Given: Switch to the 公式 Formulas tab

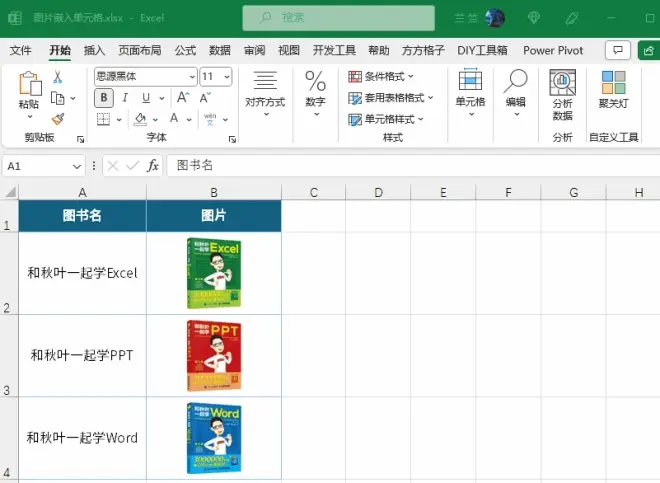Looking at the screenshot, I should coord(185,50).
